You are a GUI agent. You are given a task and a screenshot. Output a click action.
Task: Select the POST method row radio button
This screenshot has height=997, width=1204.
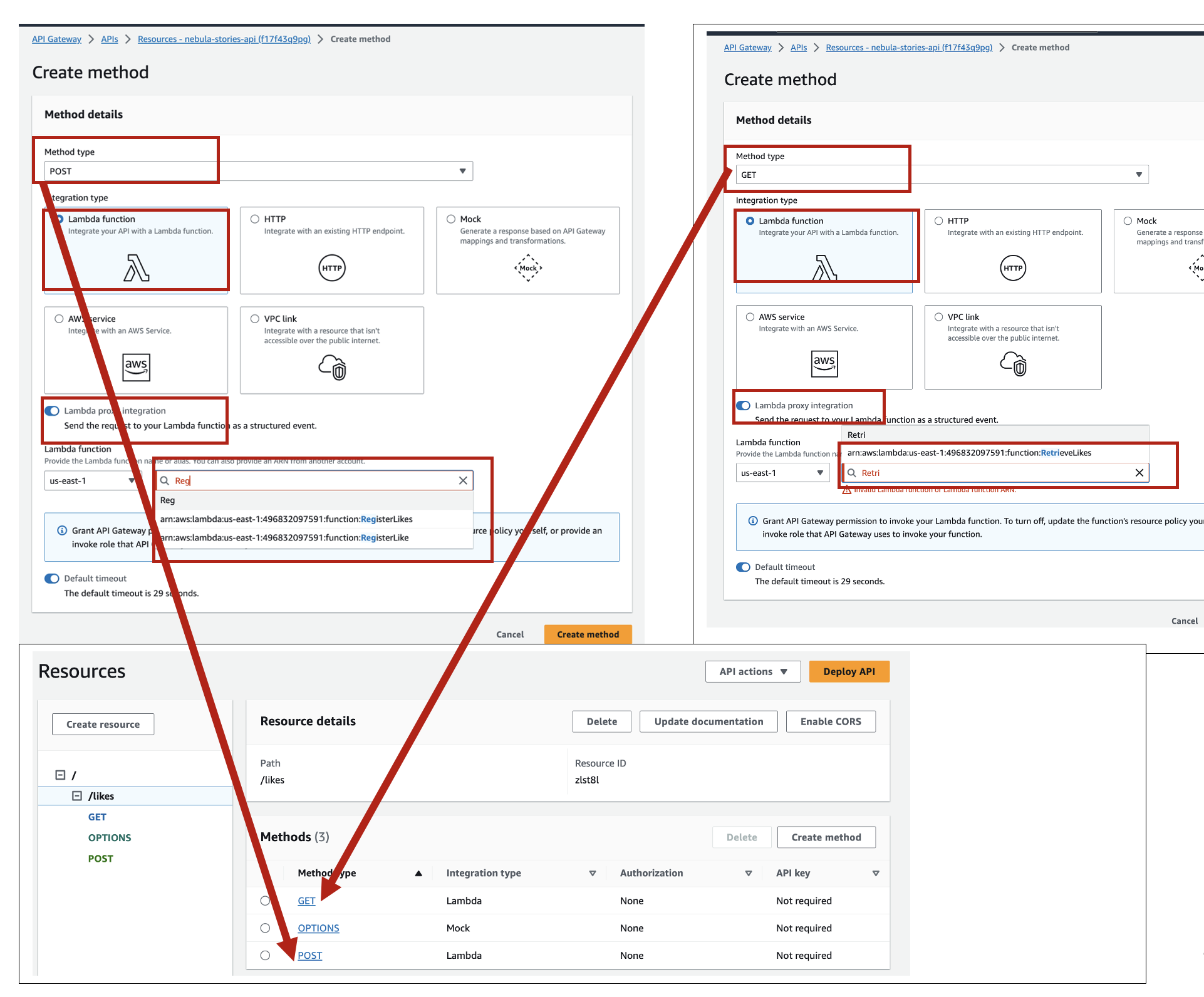coord(265,956)
